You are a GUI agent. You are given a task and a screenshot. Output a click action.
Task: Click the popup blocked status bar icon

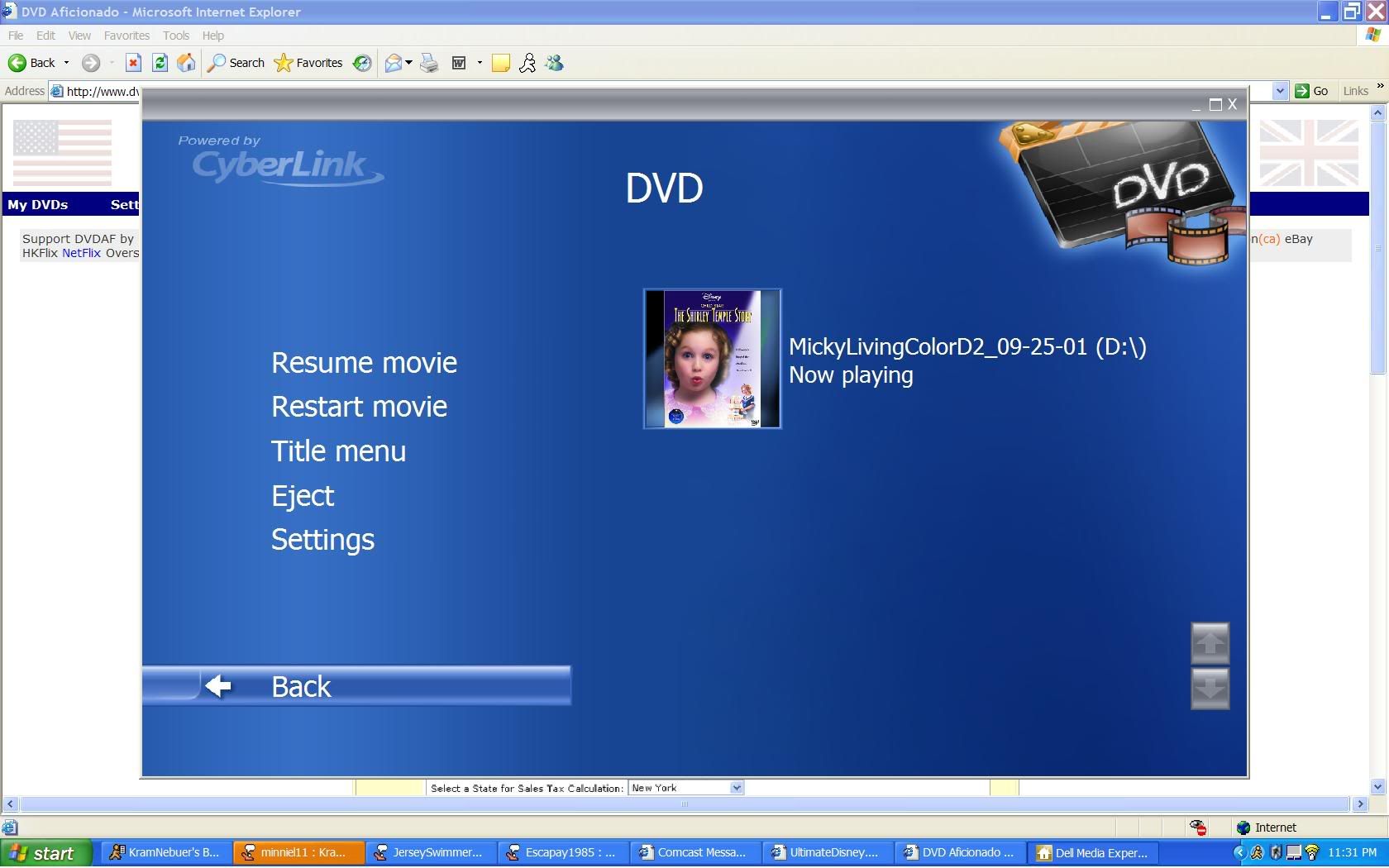tap(1198, 827)
